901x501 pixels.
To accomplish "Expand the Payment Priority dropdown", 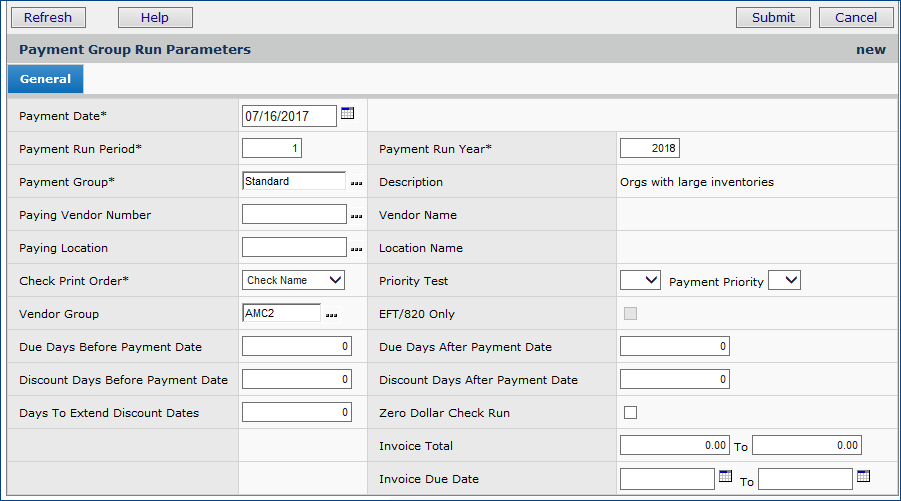I will pos(785,281).
